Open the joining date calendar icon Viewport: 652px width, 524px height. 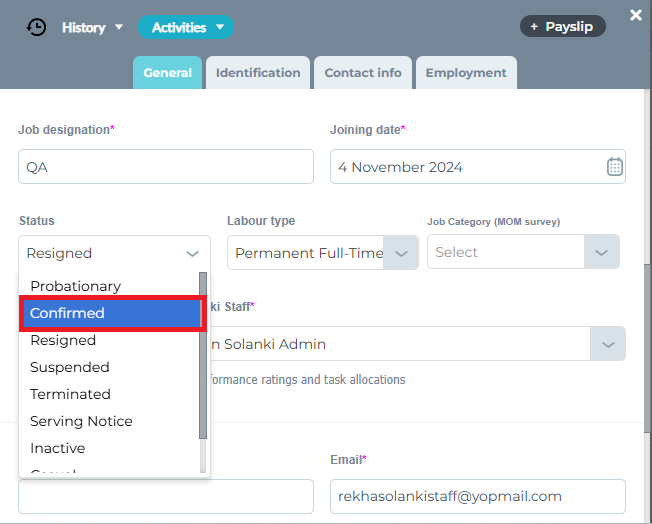(615, 167)
